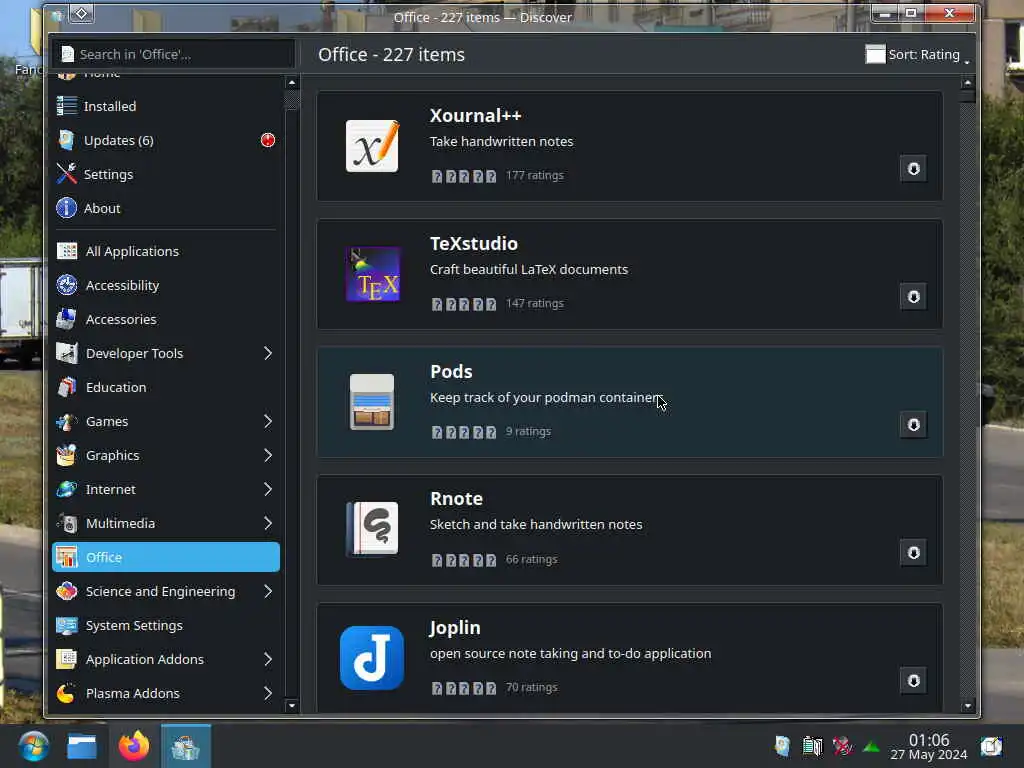Click the green triangle tray icon

coord(871,746)
